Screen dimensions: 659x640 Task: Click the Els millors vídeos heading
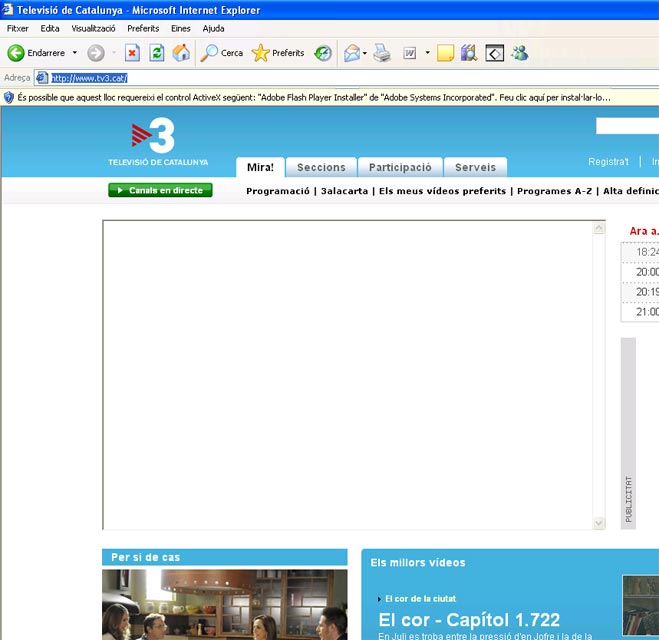pyautogui.click(x=418, y=563)
